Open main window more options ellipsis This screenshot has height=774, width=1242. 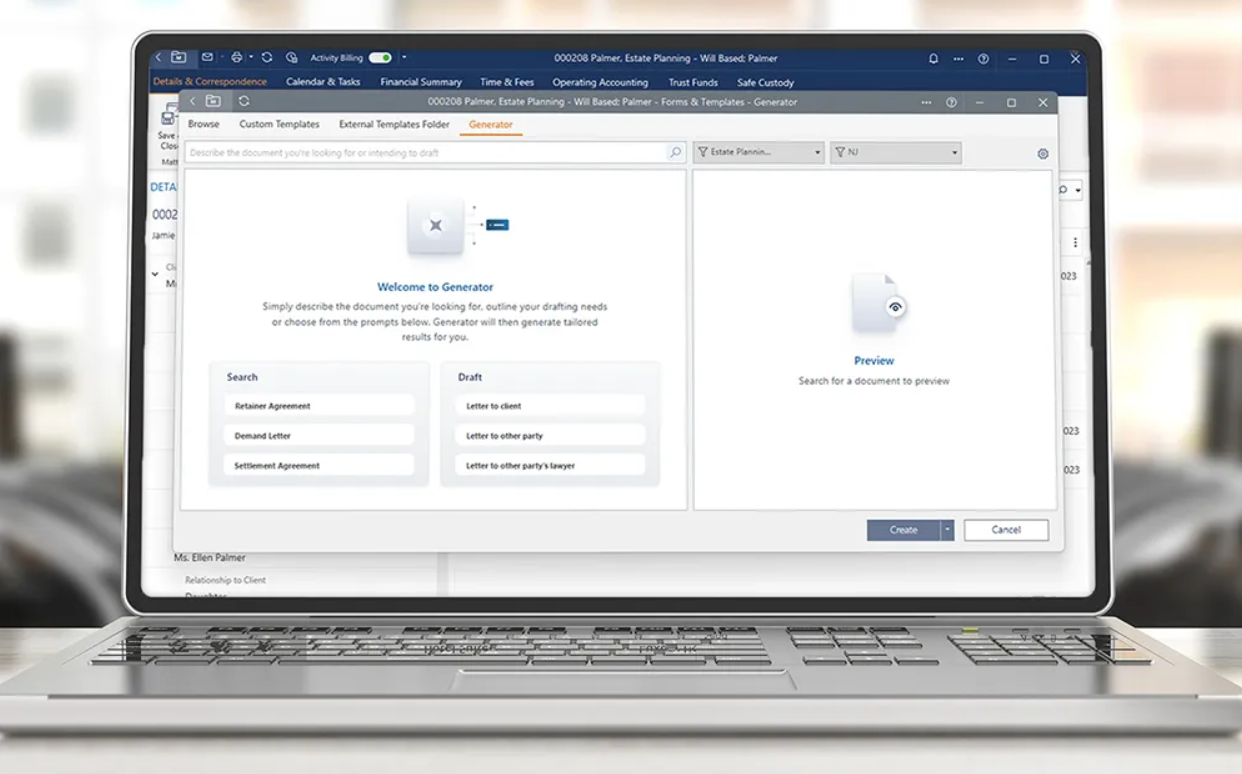pos(958,59)
